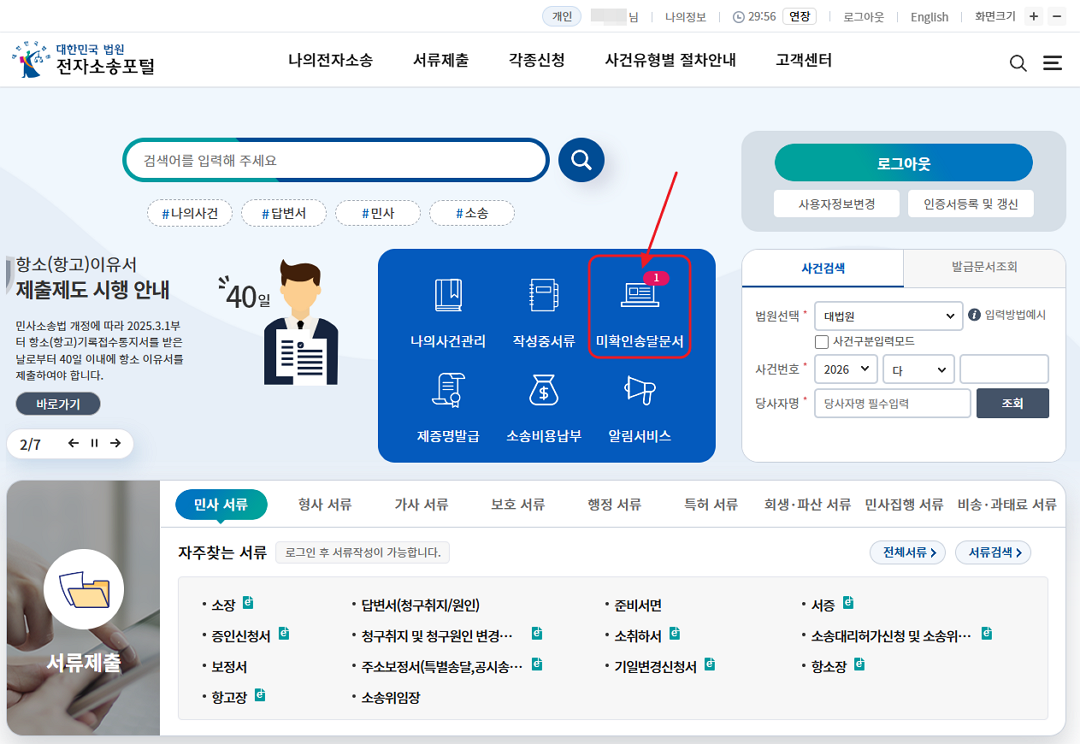The height and width of the screenshot is (744, 1080).
Task: Click 나의정보 header link
Action: 685,17
